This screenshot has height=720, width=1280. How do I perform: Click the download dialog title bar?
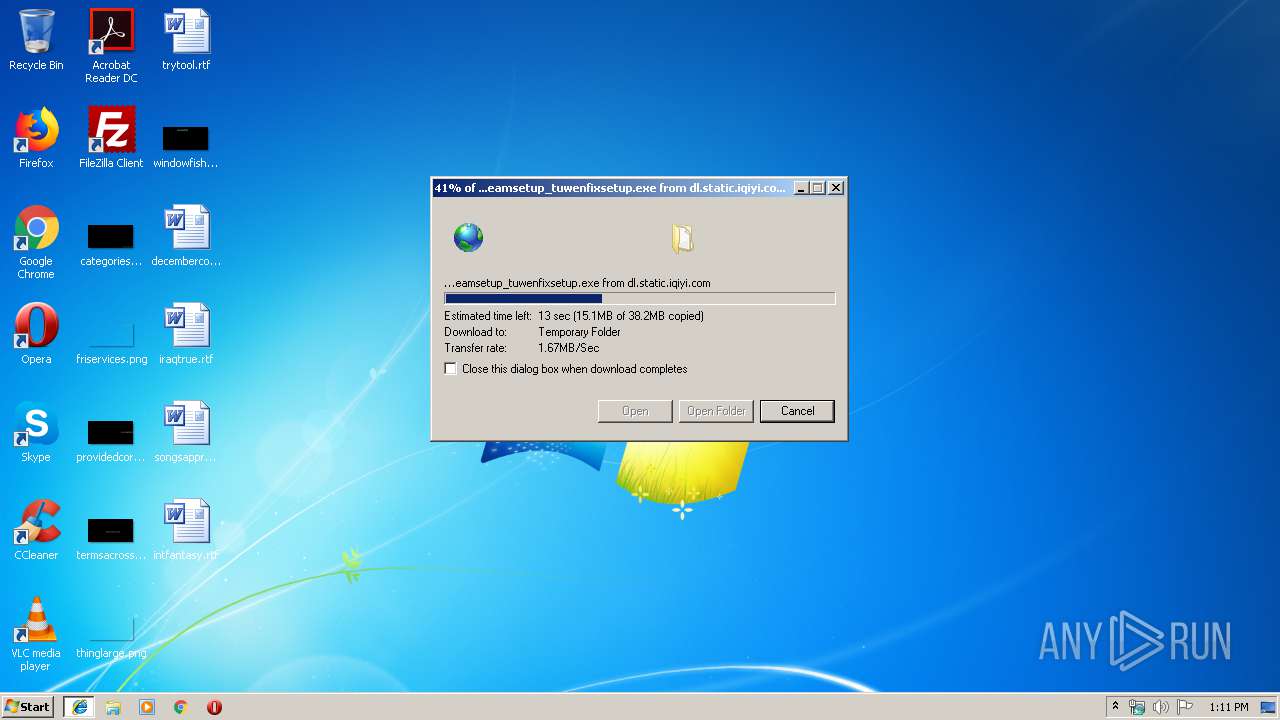pyautogui.click(x=612, y=188)
